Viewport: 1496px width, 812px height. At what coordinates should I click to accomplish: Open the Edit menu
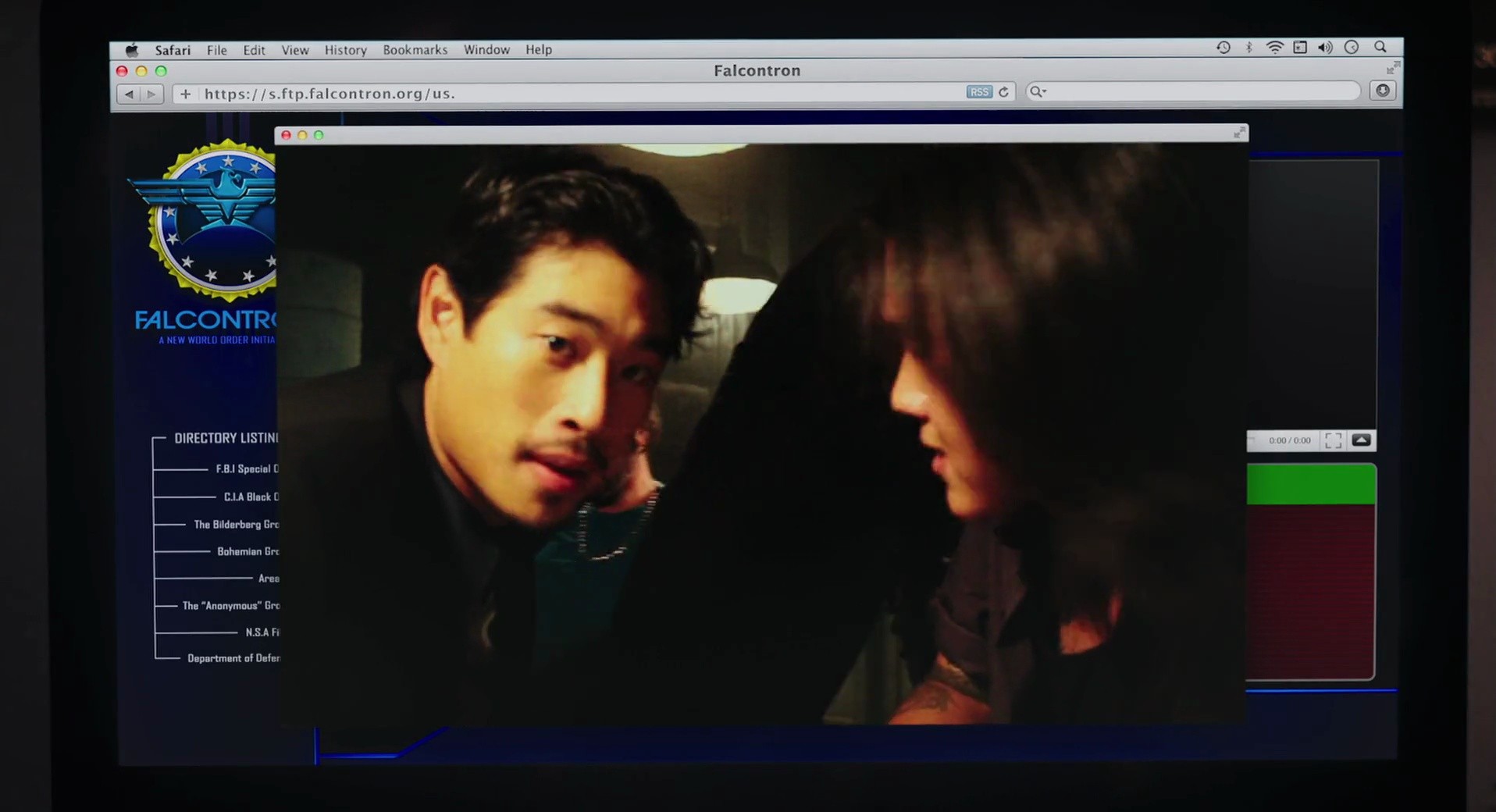pos(254,50)
